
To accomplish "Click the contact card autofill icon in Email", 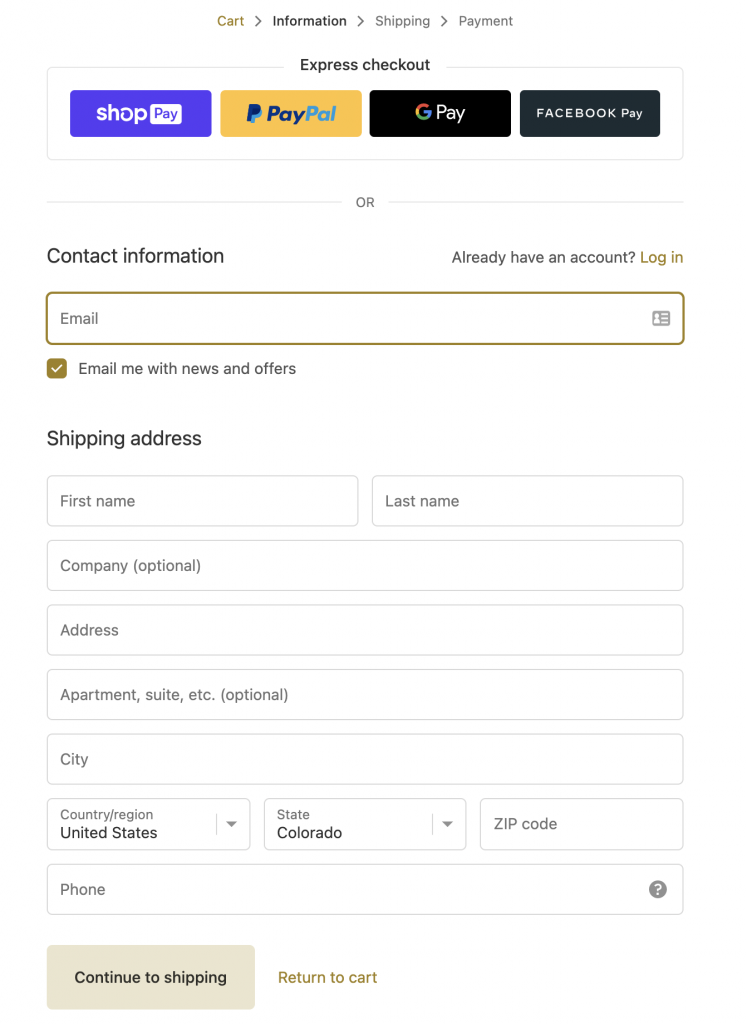I will click(x=661, y=318).
